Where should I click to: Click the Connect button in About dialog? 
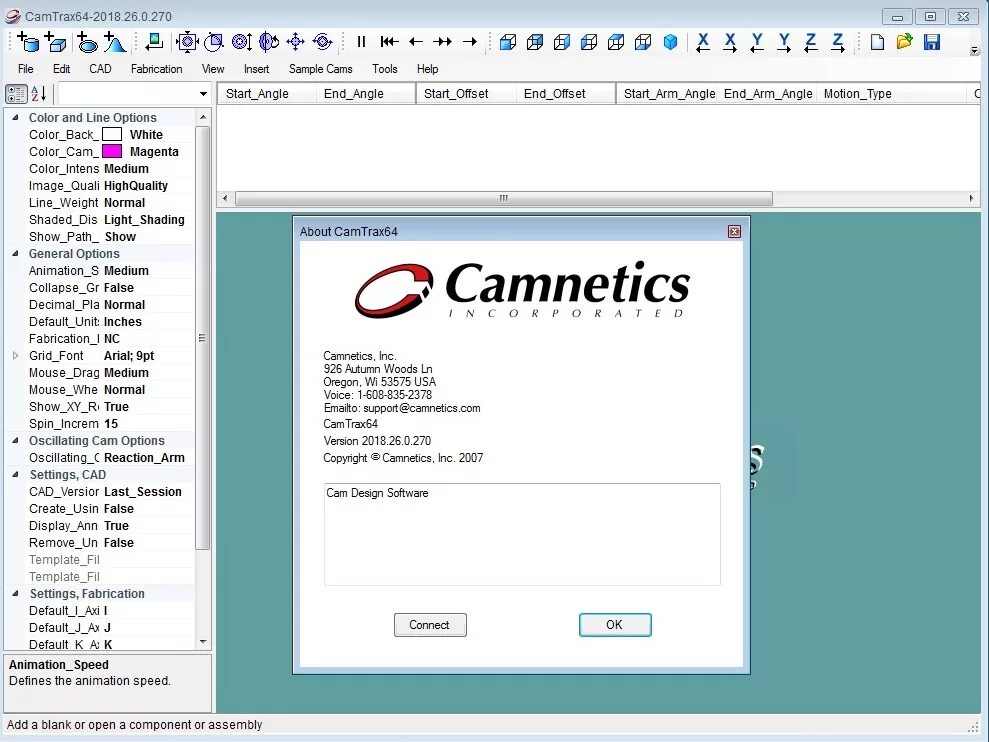pyautogui.click(x=430, y=625)
